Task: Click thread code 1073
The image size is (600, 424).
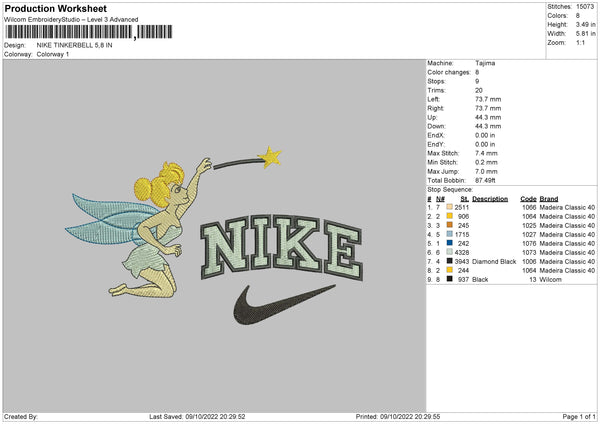Action: 529,253
